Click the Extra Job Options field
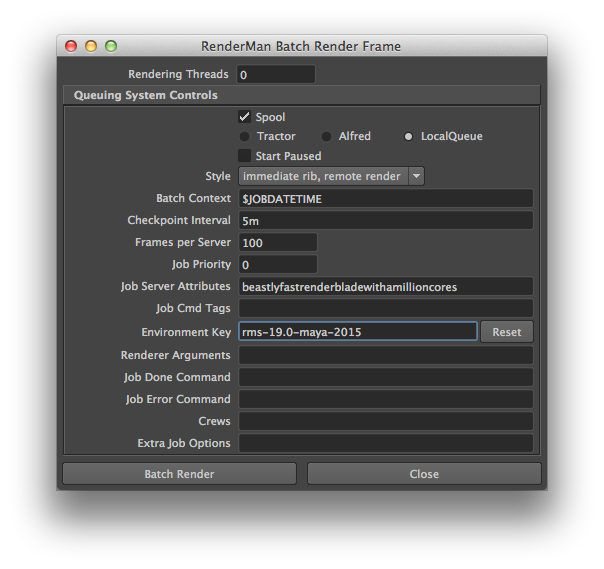Viewport: 604px width, 569px height. tap(386, 443)
